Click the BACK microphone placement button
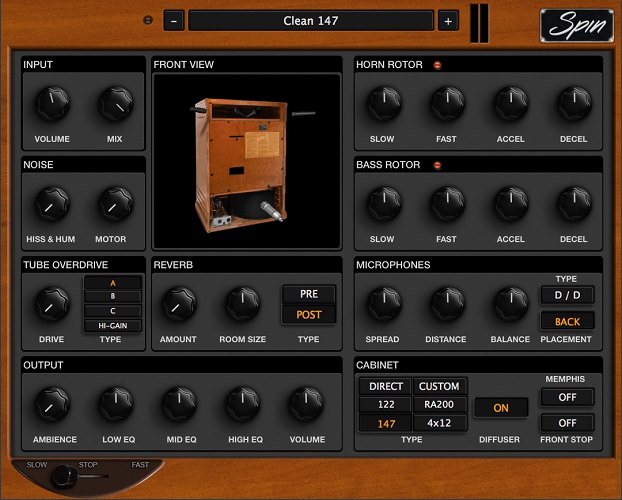Screen dimensions: 622x500 tap(567, 321)
